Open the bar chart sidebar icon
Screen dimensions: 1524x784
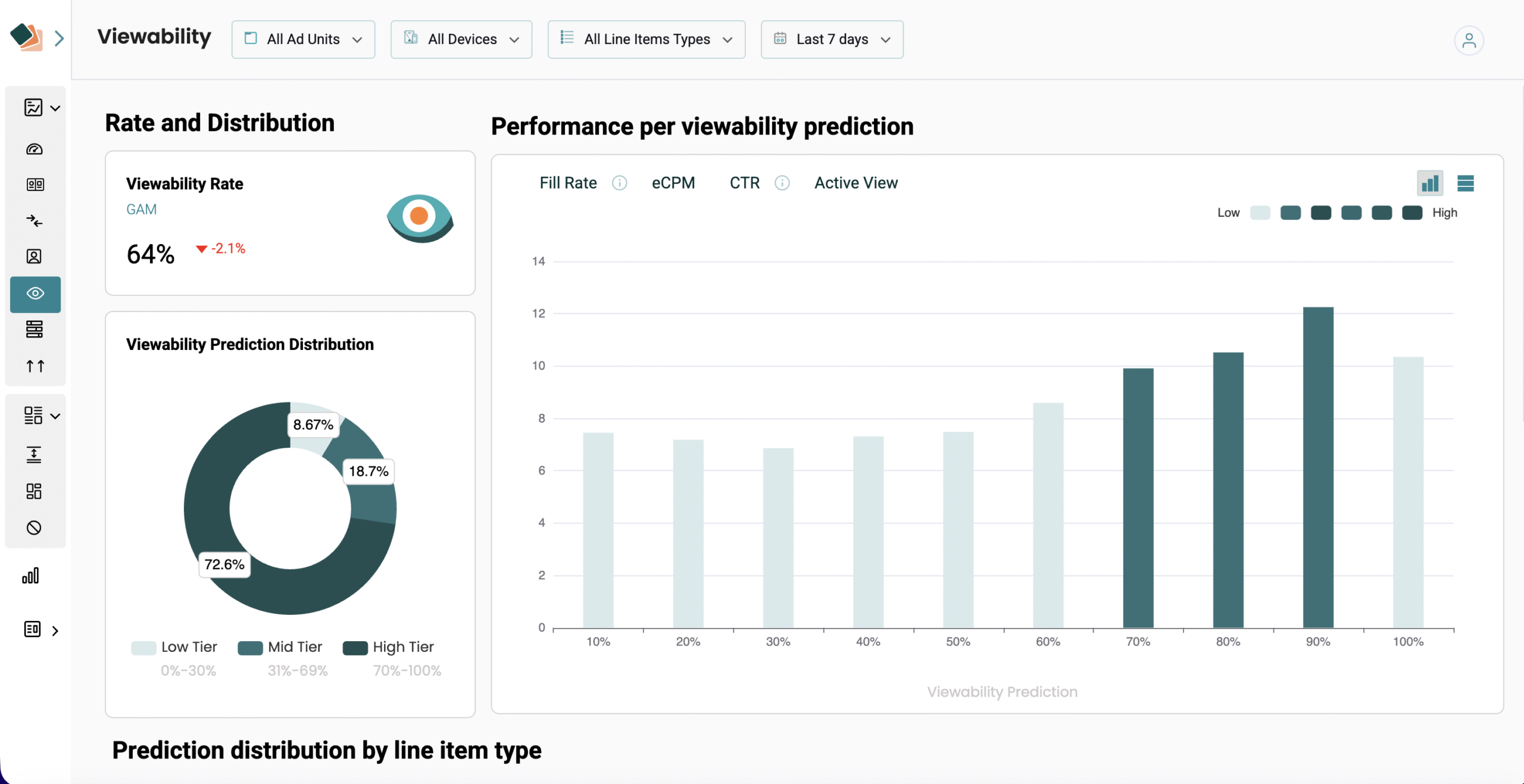pyautogui.click(x=31, y=576)
